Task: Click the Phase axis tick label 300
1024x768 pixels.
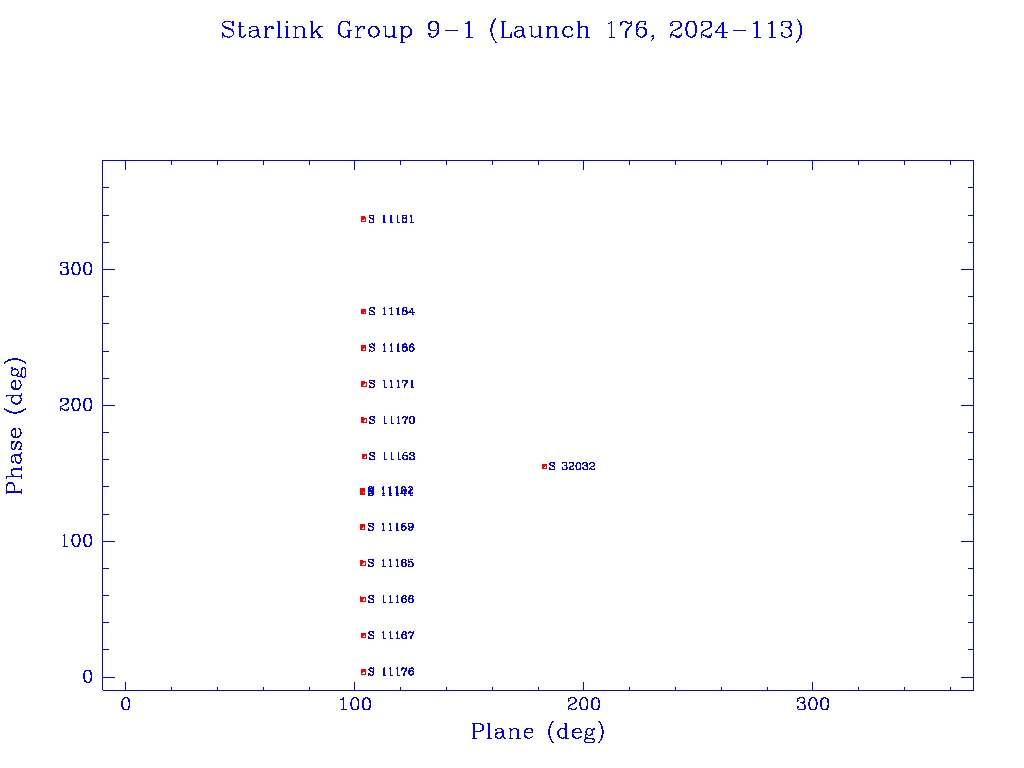Action: pos(76,269)
